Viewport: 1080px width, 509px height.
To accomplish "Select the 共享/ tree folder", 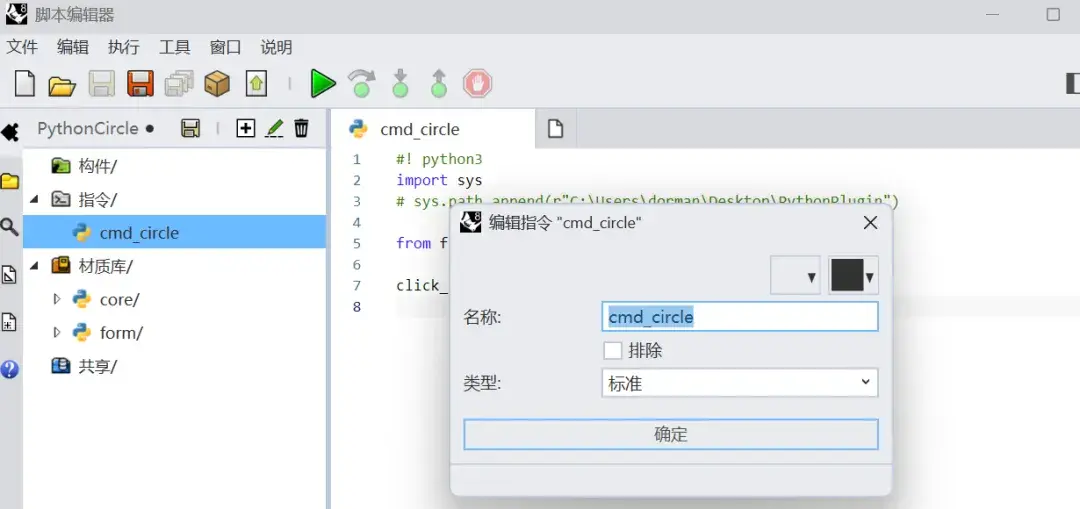I will (98, 366).
